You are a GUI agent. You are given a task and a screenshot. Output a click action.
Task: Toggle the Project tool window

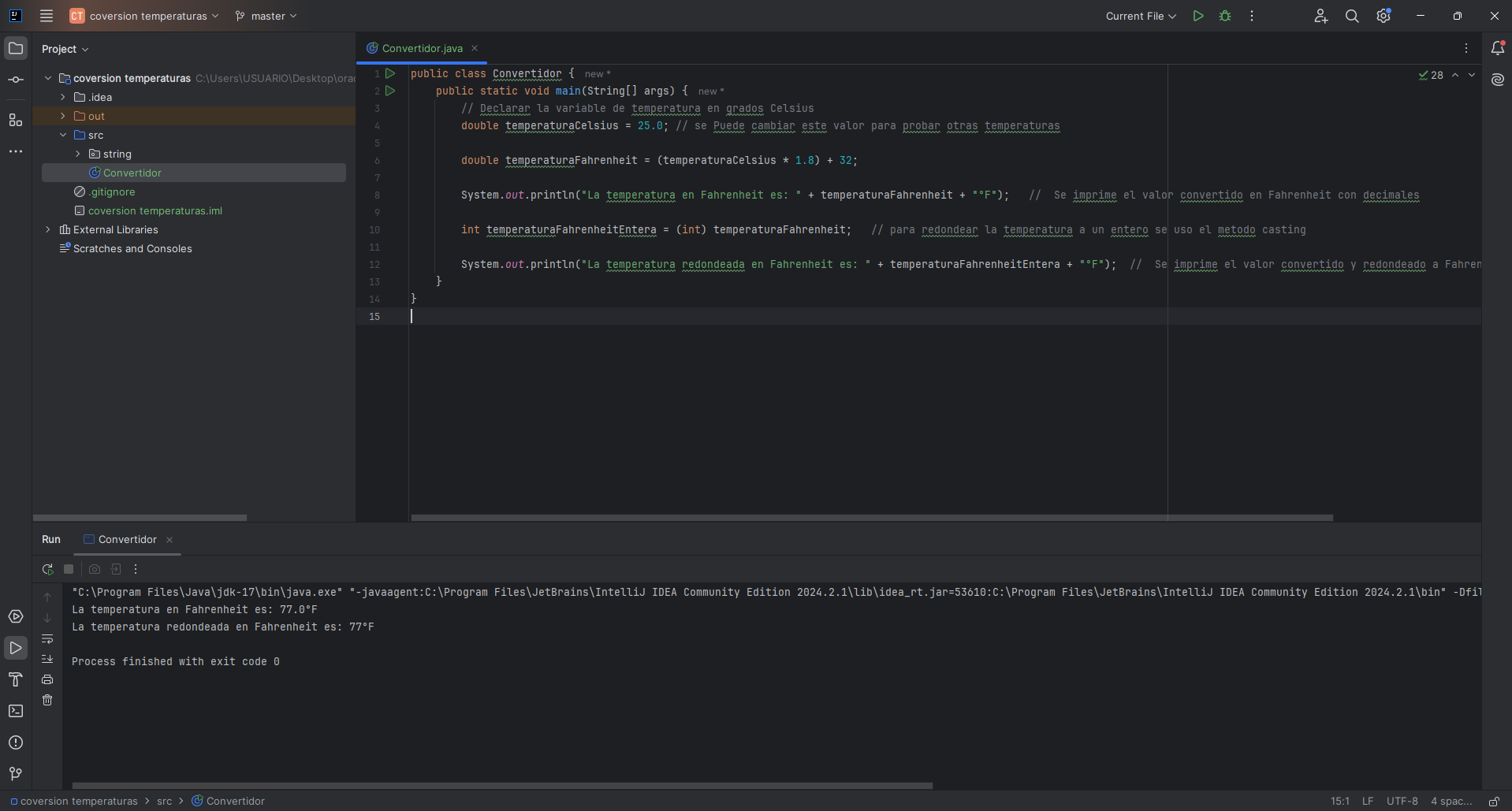(x=16, y=48)
